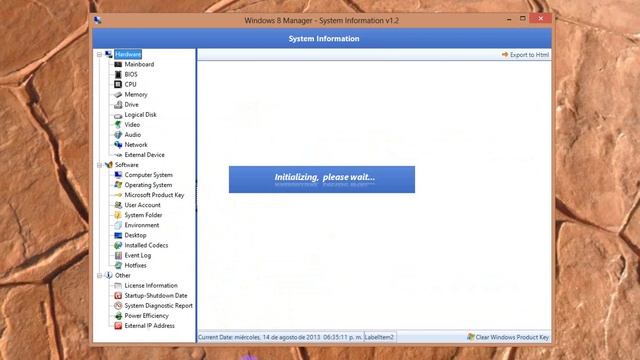Click the Environment icon
The image size is (640, 360).
[x=118, y=225]
